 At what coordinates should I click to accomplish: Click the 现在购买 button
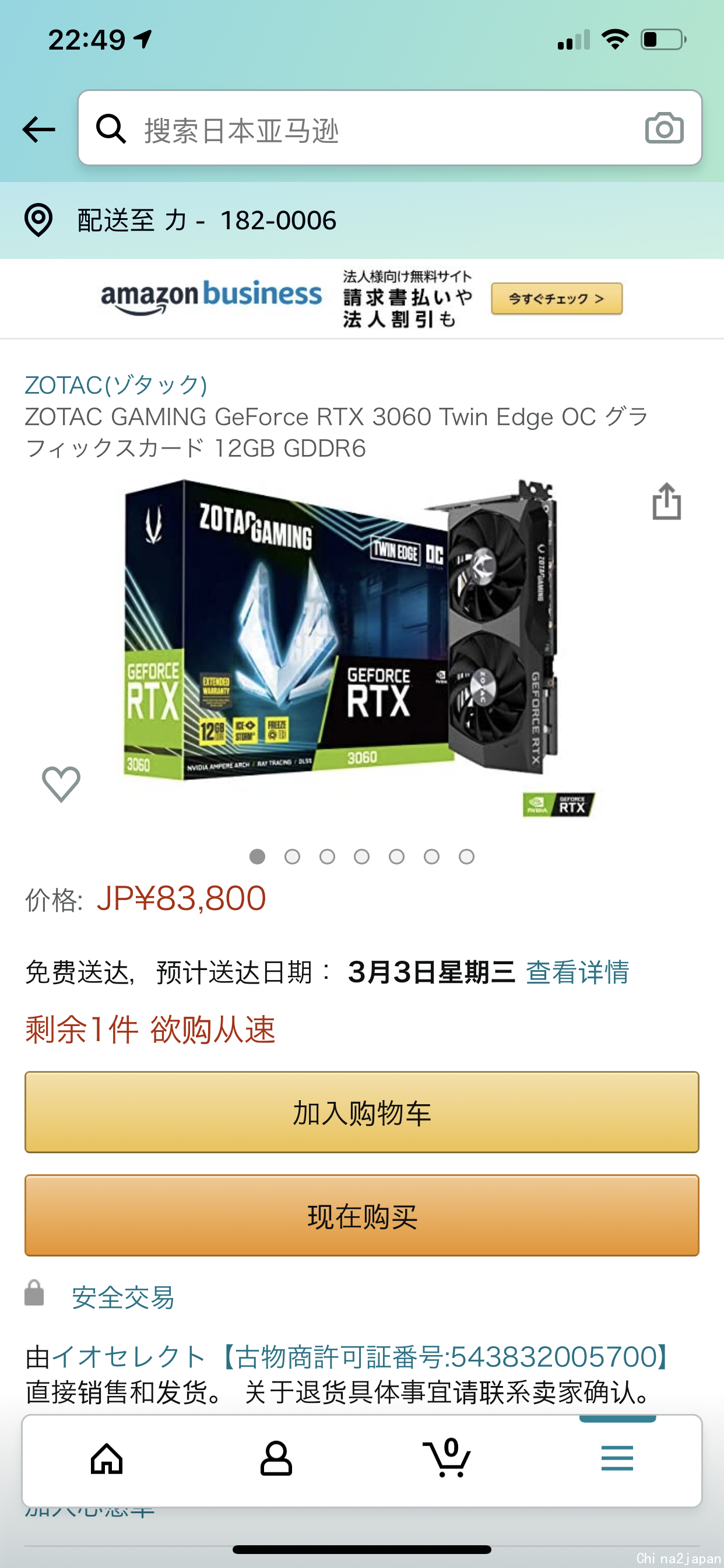pyautogui.click(x=362, y=1216)
